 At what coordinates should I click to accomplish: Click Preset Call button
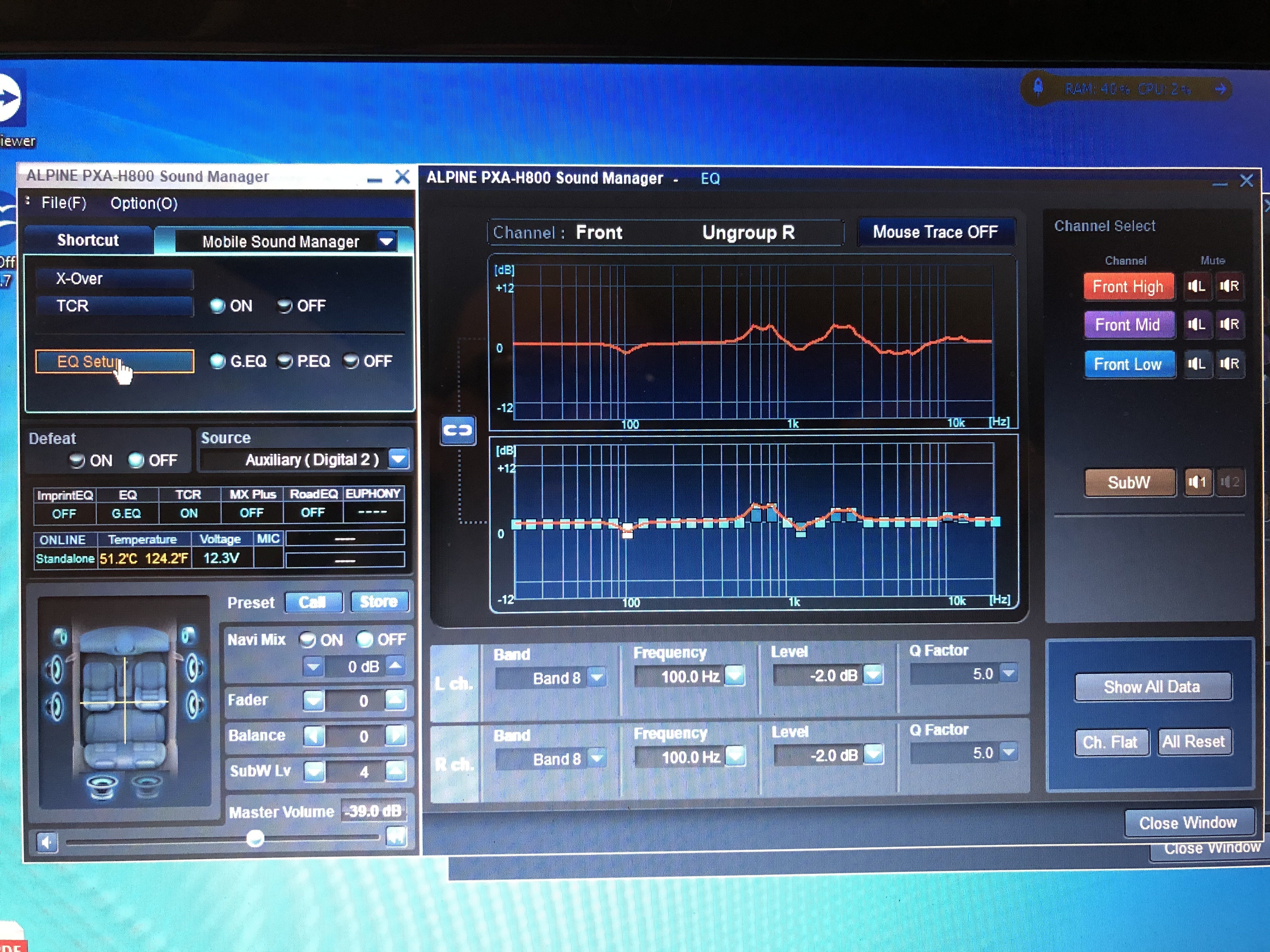(x=313, y=603)
